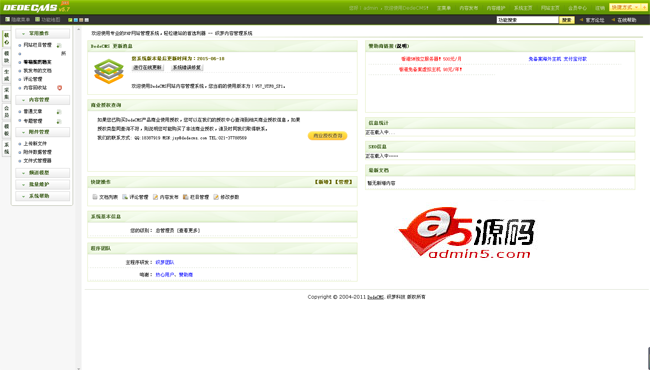The height and width of the screenshot is (370, 650).
Task: Switch to the 核心 vertical tab
Action: coord(6,39)
